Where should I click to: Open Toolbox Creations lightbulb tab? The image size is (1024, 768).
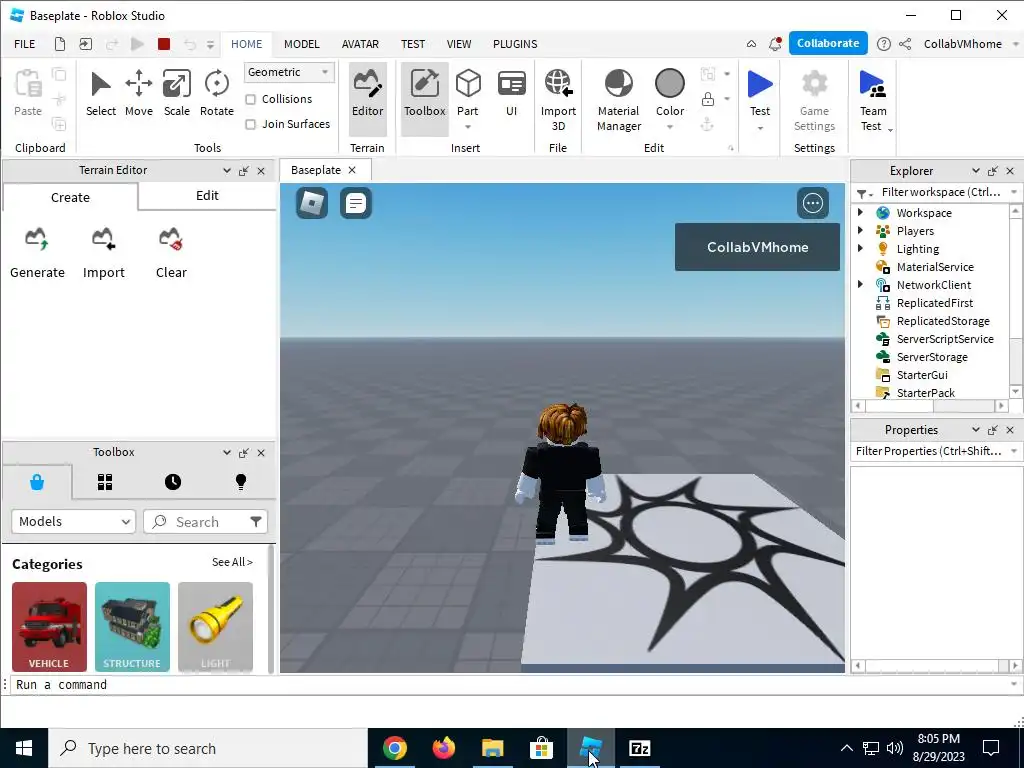tap(240, 482)
